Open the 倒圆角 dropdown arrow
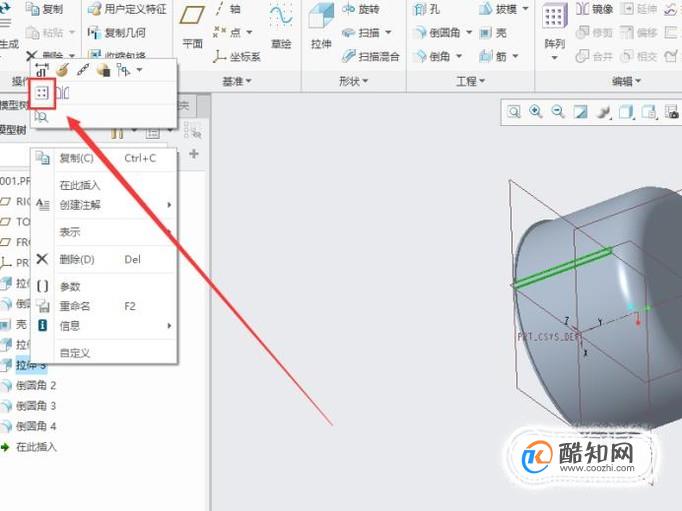 point(469,32)
